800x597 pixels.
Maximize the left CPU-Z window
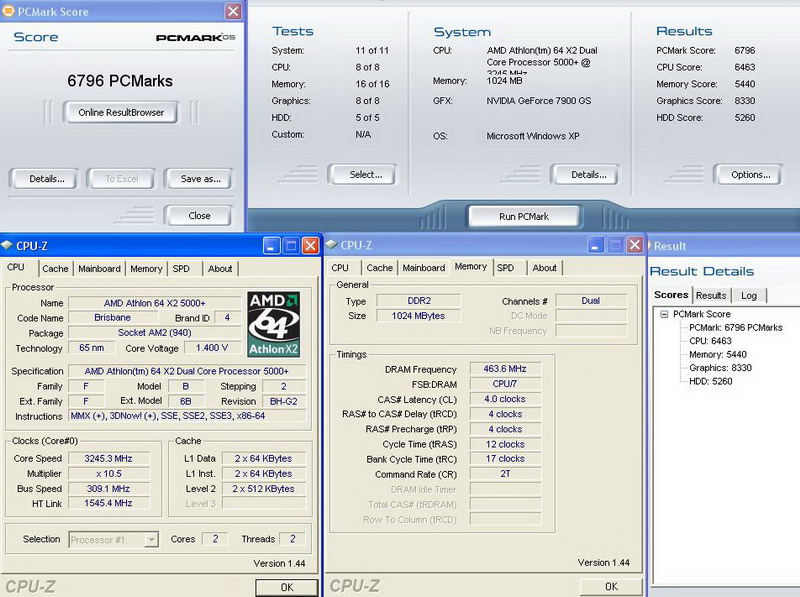[291, 246]
